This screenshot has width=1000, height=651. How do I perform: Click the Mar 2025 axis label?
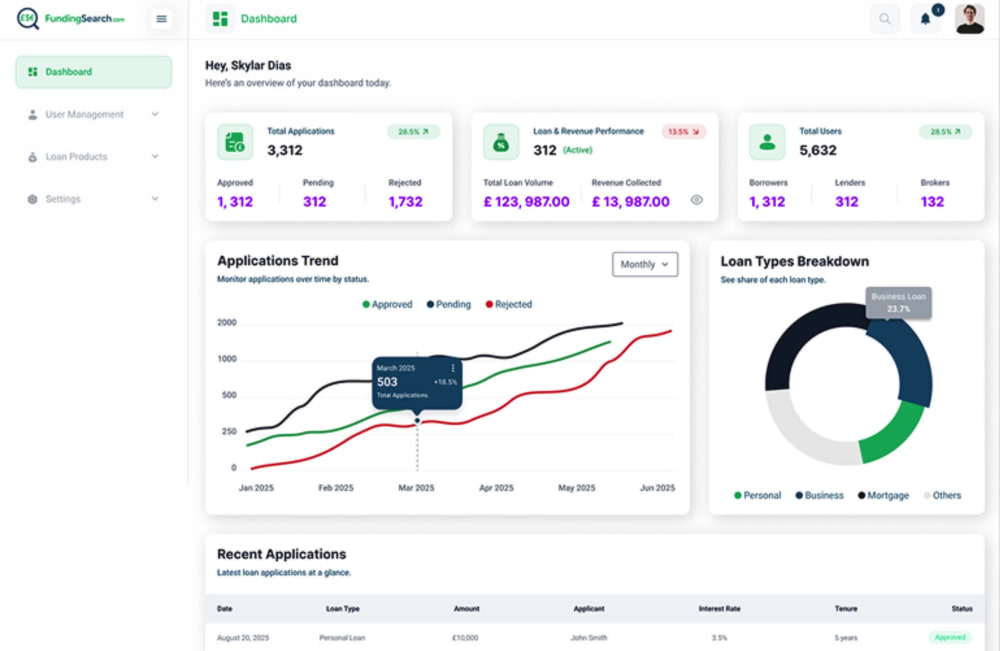[416, 488]
